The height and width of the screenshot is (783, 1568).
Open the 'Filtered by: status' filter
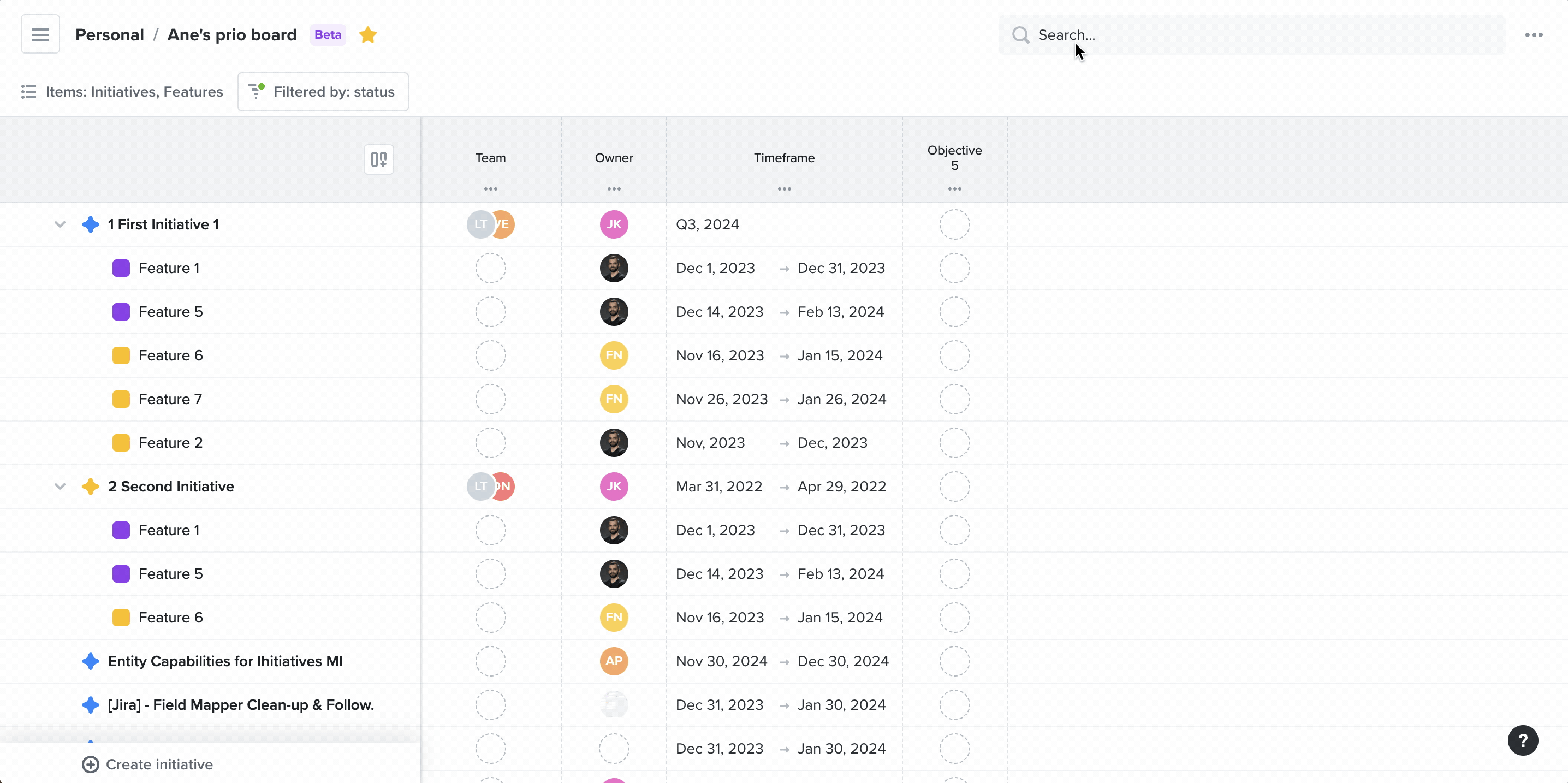323,91
